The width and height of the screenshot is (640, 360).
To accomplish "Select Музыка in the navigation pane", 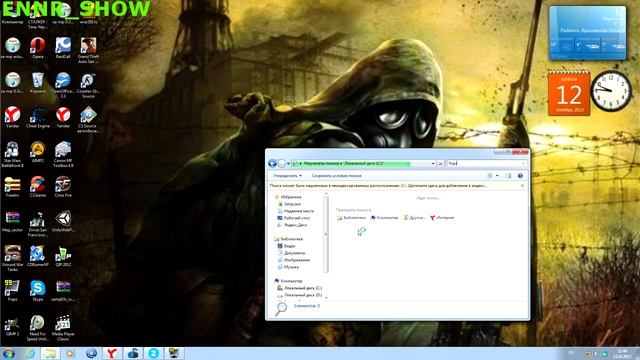I will pyautogui.click(x=291, y=267).
